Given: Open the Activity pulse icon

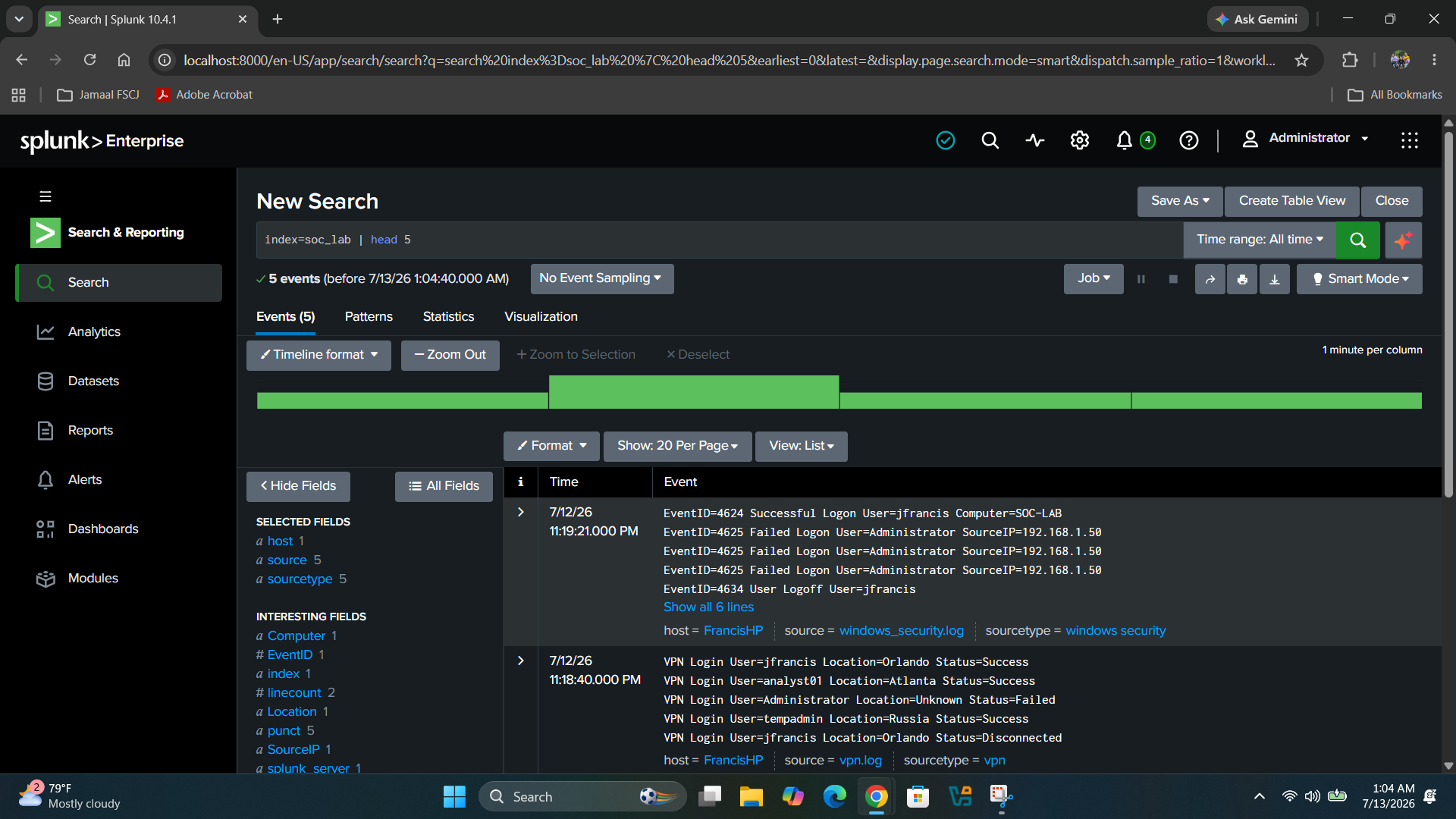Looking at the screenshot, I should click(x=1034, y=140).
